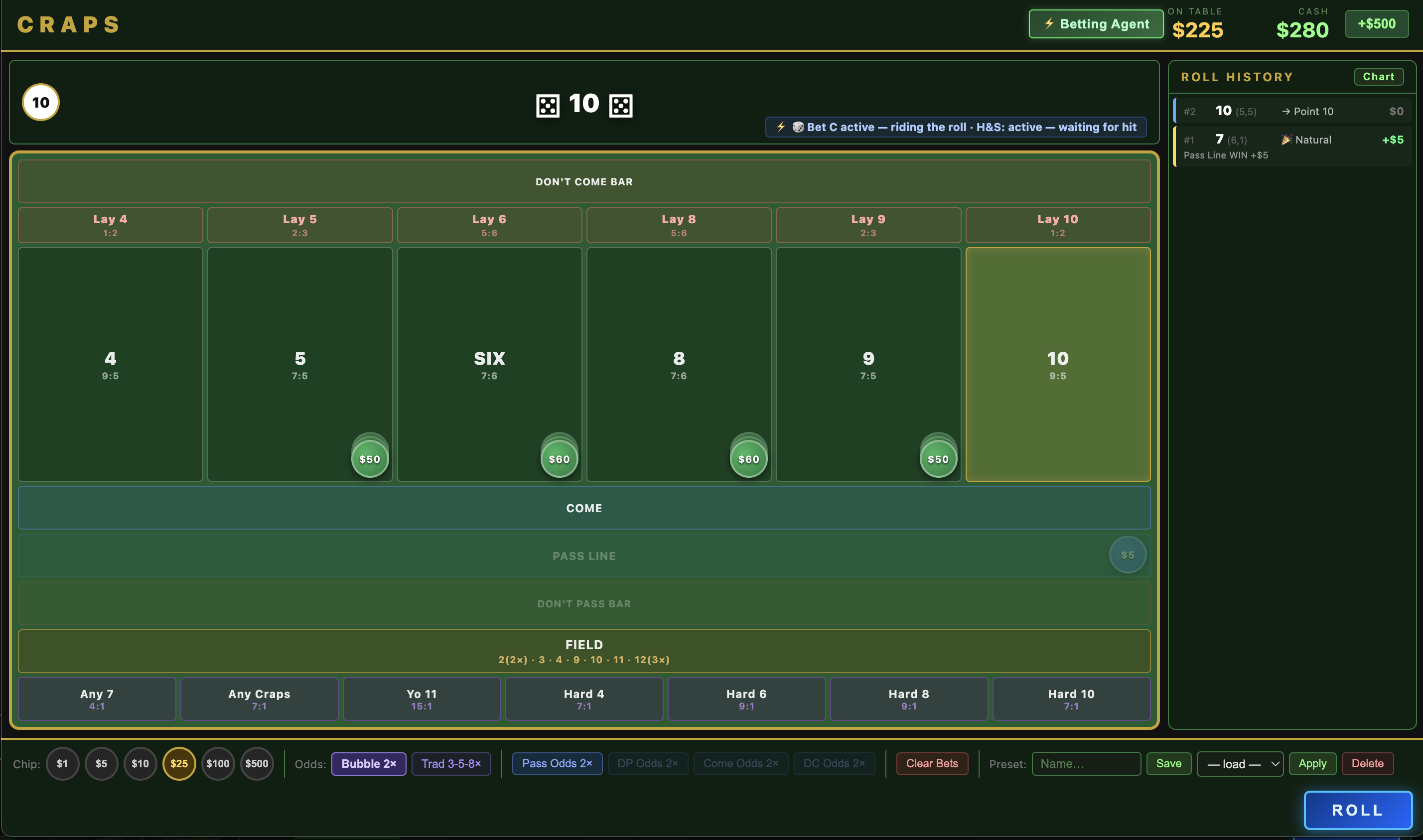Select roll #2 Point 10 history entry
The width and height of the screenshot is (1423, 840).
pos(1293,111)
